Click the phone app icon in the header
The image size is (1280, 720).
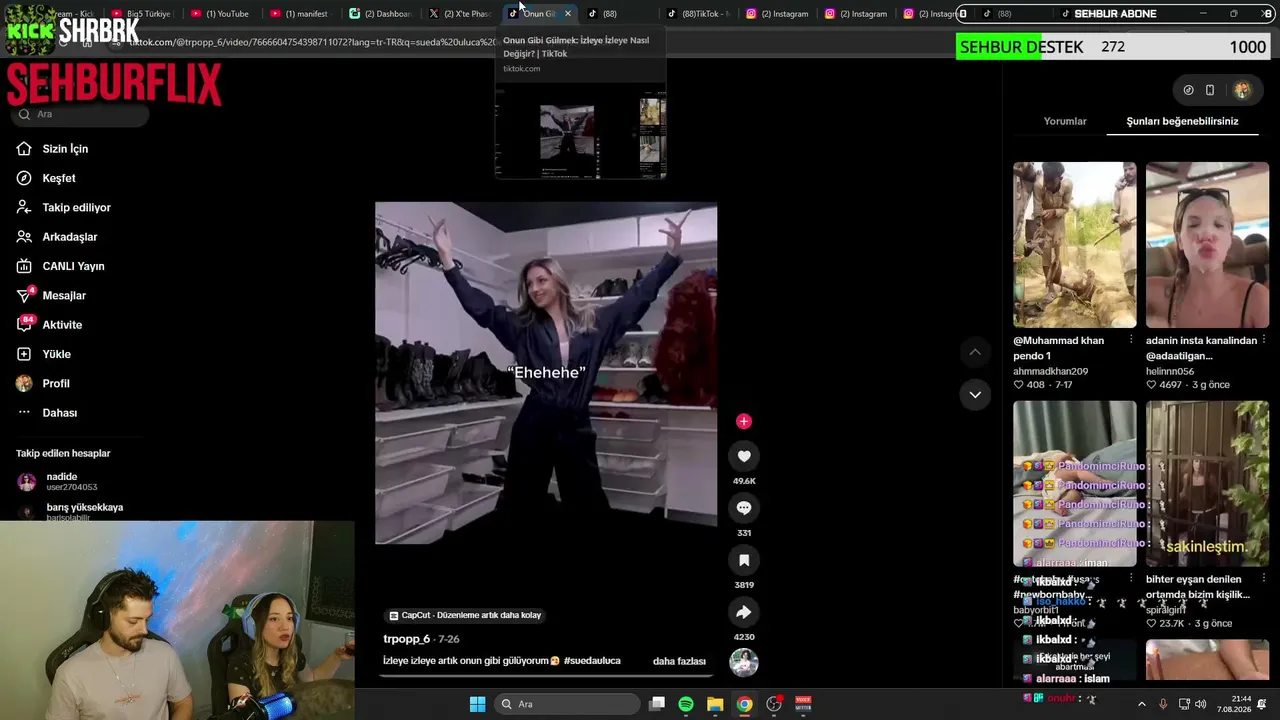point(1210,90)
